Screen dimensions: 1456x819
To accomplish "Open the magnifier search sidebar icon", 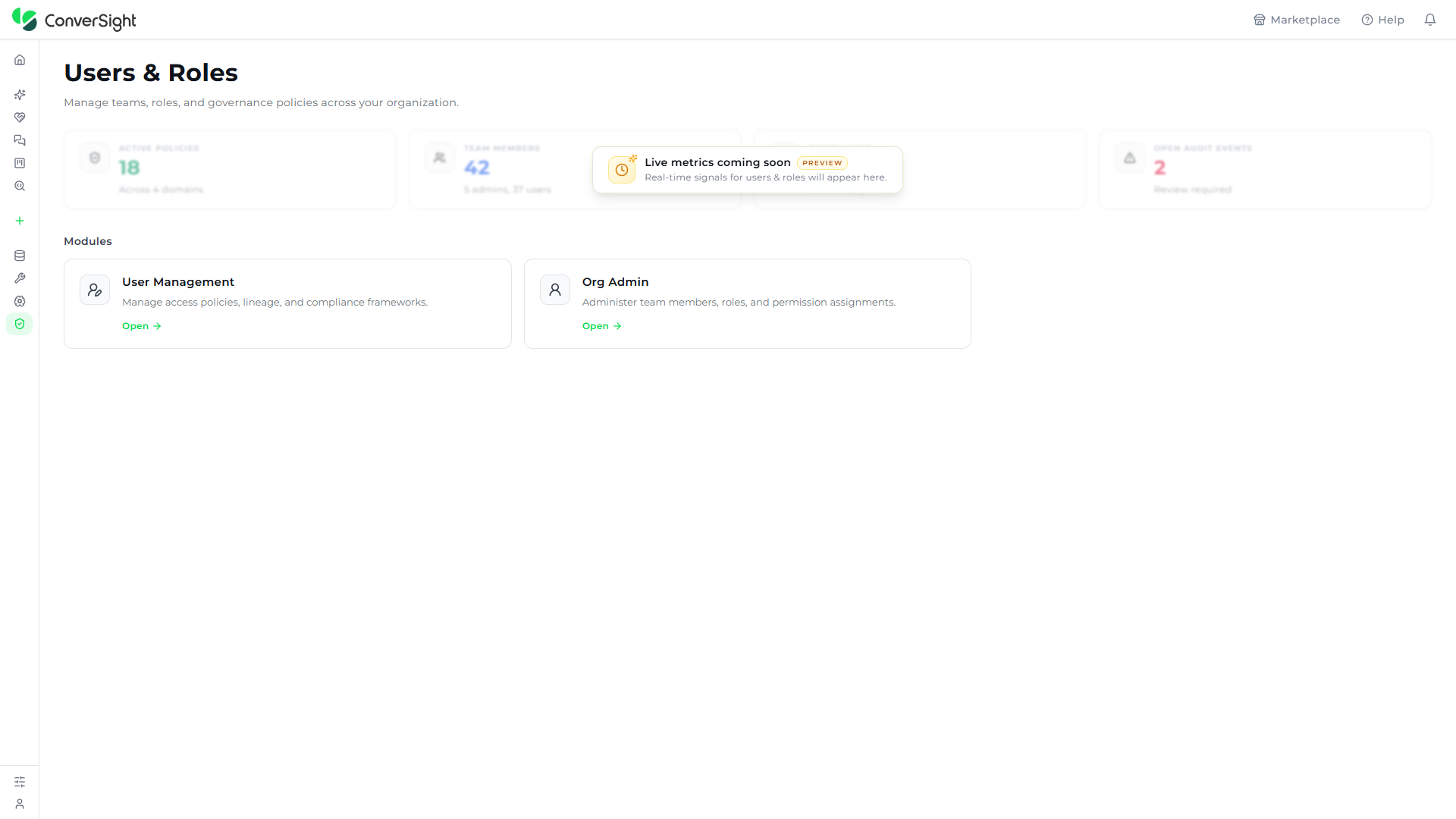I will 20,186.
